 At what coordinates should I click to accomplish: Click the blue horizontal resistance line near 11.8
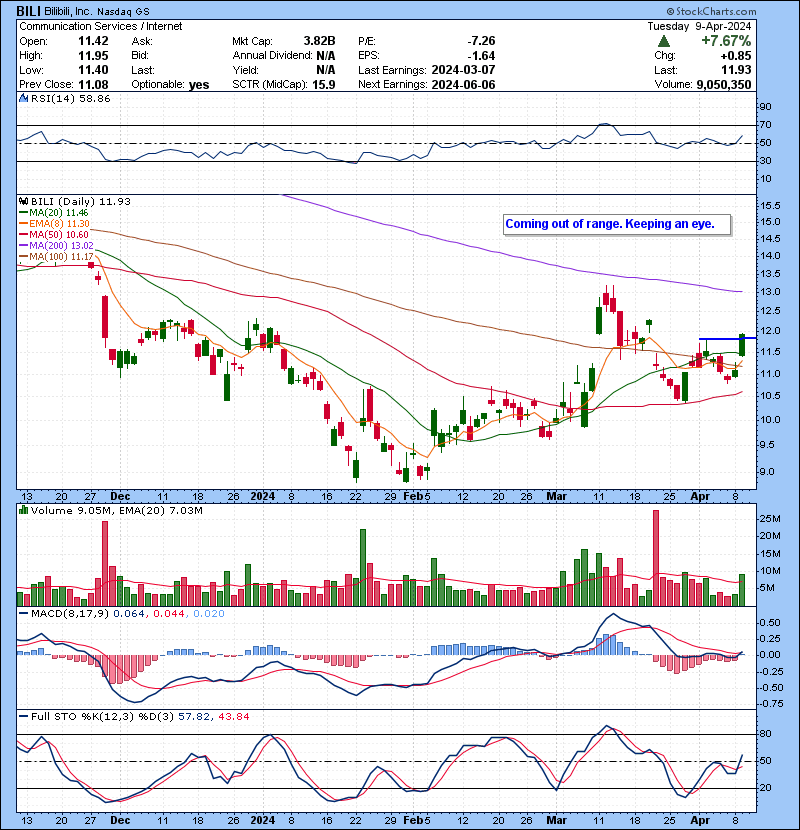click(727, 338)
